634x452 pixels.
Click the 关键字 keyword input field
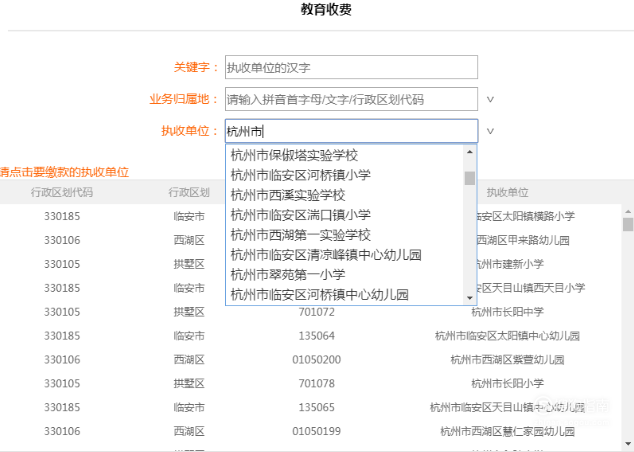coord(351,67)
